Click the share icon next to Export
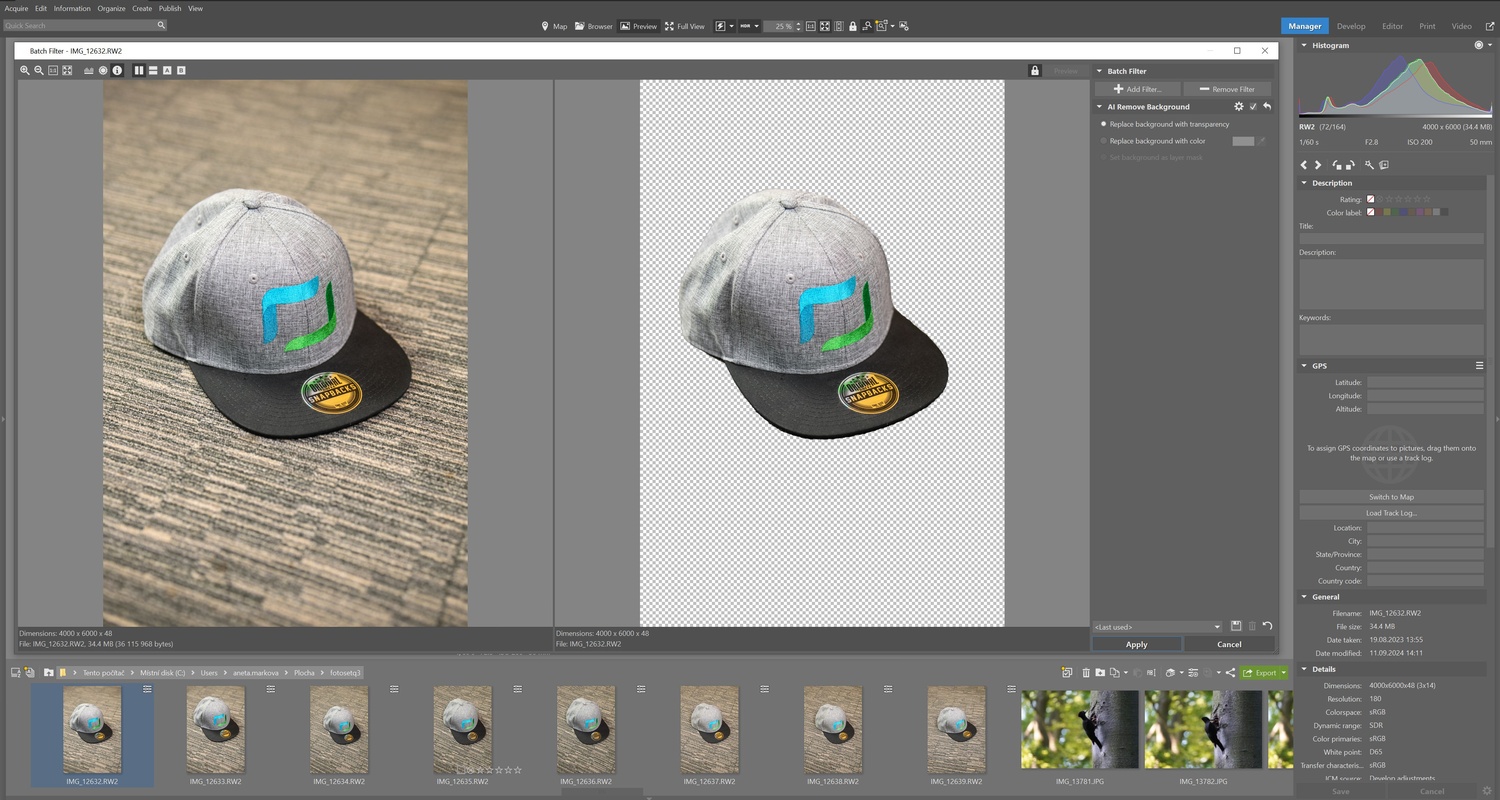The image size is (1500, 800). click(1230, 673)
